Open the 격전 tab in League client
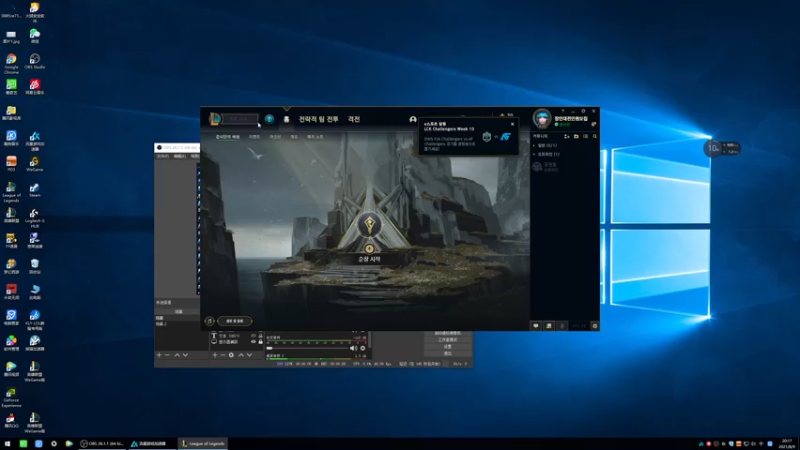The image size is (800, 450). click(x=354, y=119)
